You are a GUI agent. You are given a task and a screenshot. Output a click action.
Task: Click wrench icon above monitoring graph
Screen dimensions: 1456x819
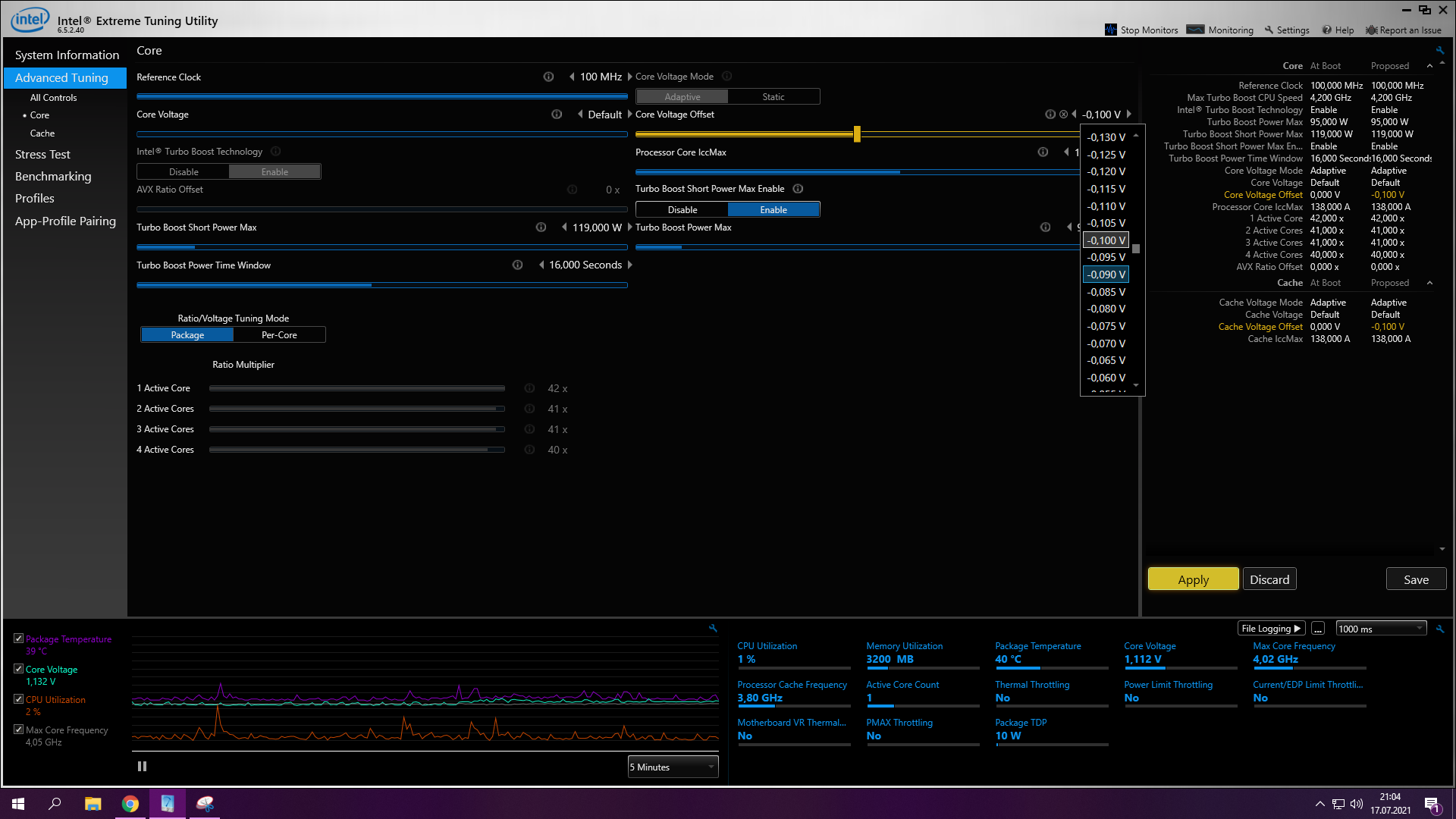(713, 628)
